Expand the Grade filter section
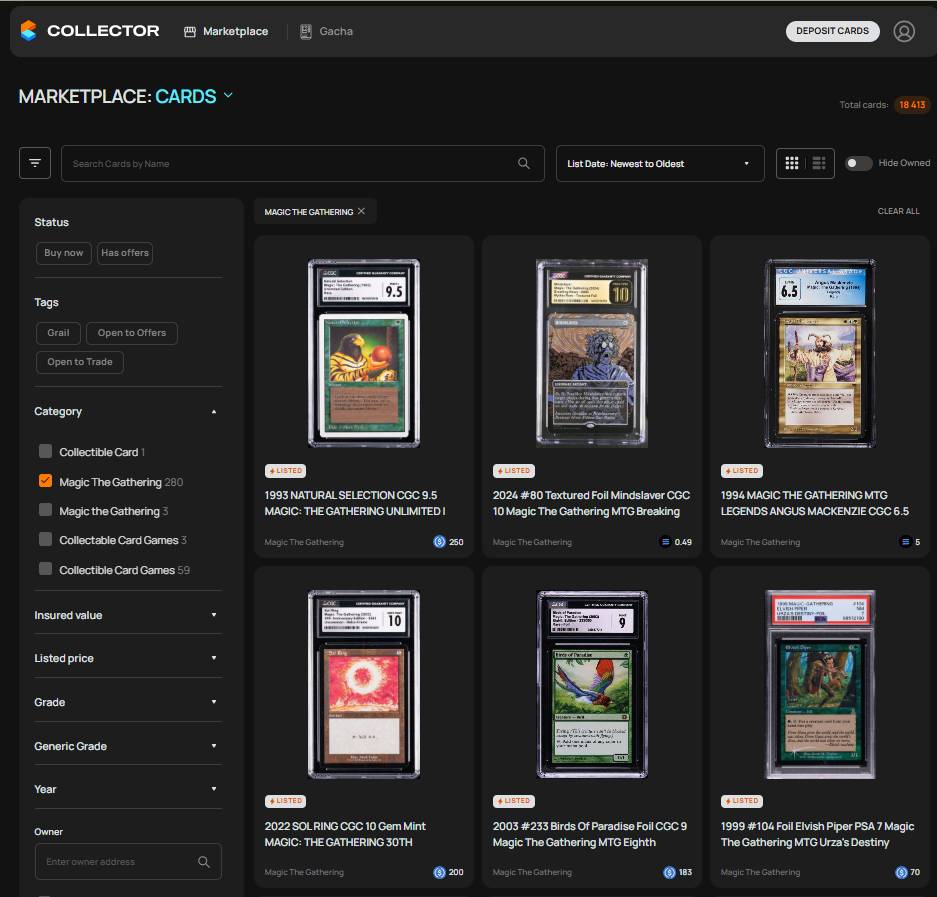Image resolution: width=937 pixels, height=897 pixels. [127, 702]
